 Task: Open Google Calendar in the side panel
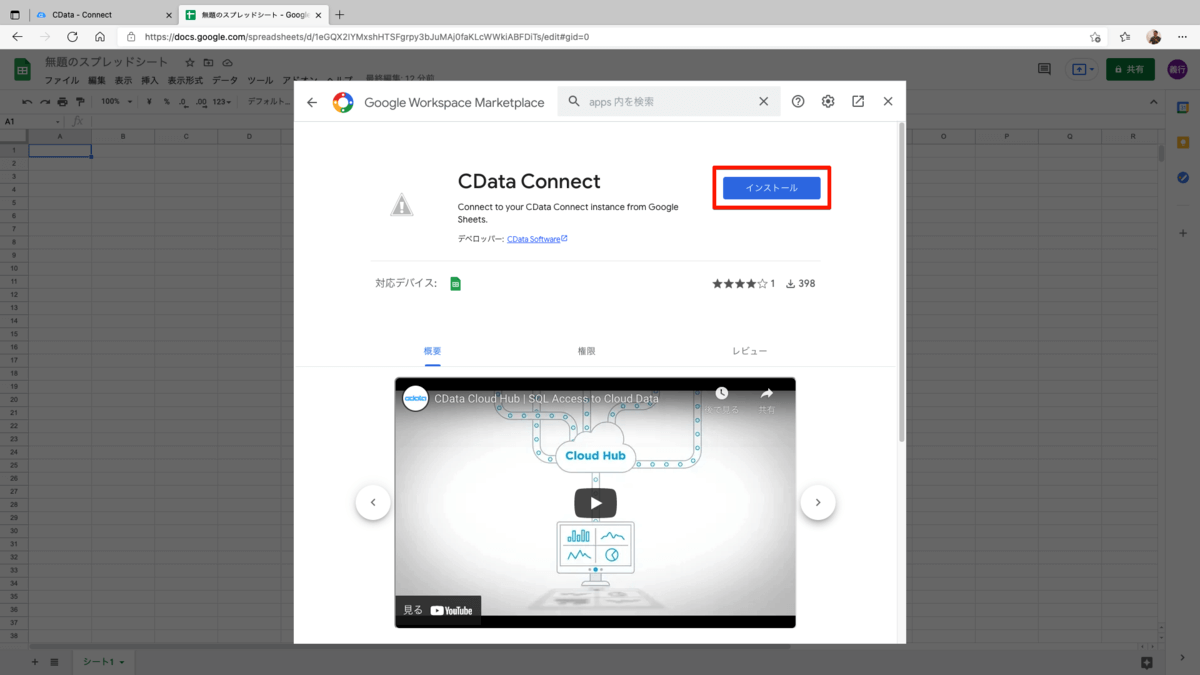pyautogui.click(x=1183, y=108)
